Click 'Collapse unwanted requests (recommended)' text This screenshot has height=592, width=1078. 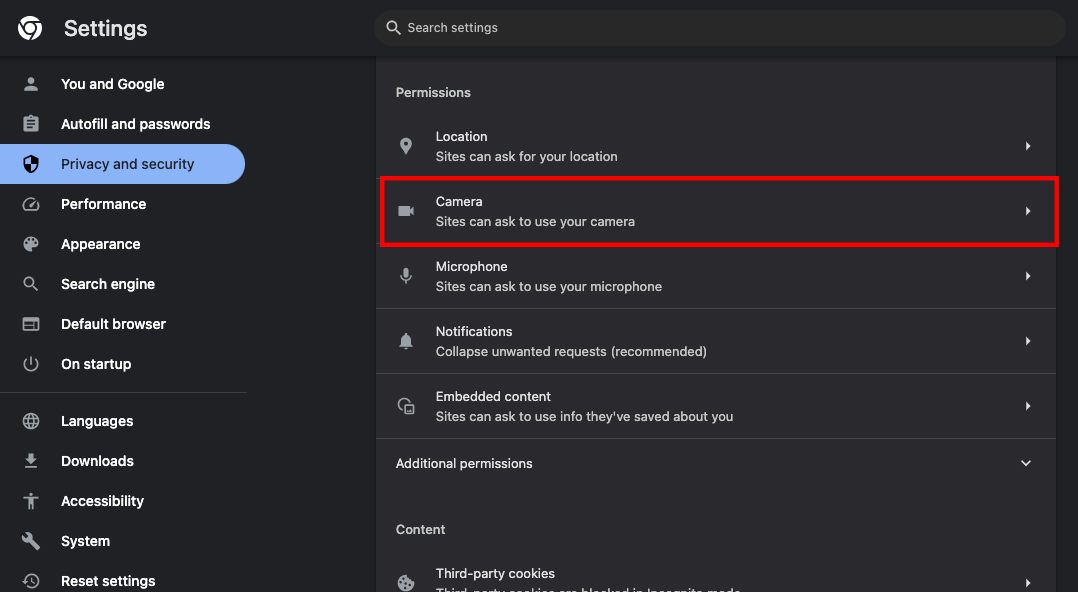click(x=571, y=351)
